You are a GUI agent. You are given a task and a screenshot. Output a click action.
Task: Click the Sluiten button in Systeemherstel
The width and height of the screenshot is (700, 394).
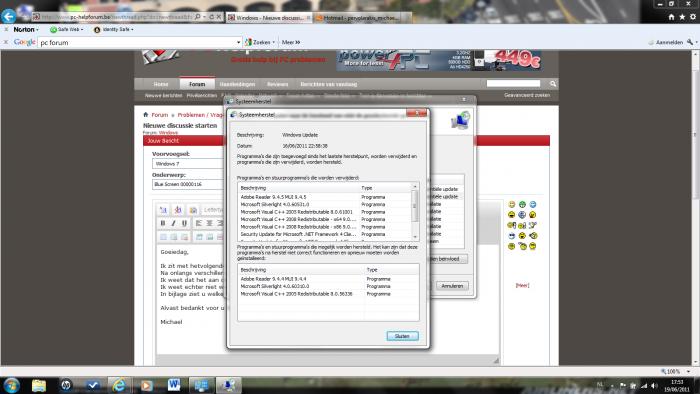402,336
